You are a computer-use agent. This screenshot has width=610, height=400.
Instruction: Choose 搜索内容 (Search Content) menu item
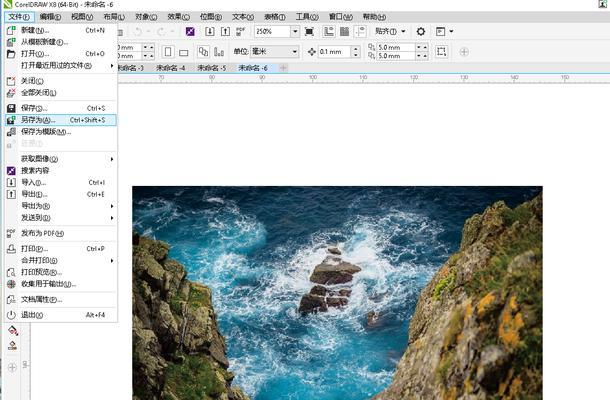tap(61, 170)
